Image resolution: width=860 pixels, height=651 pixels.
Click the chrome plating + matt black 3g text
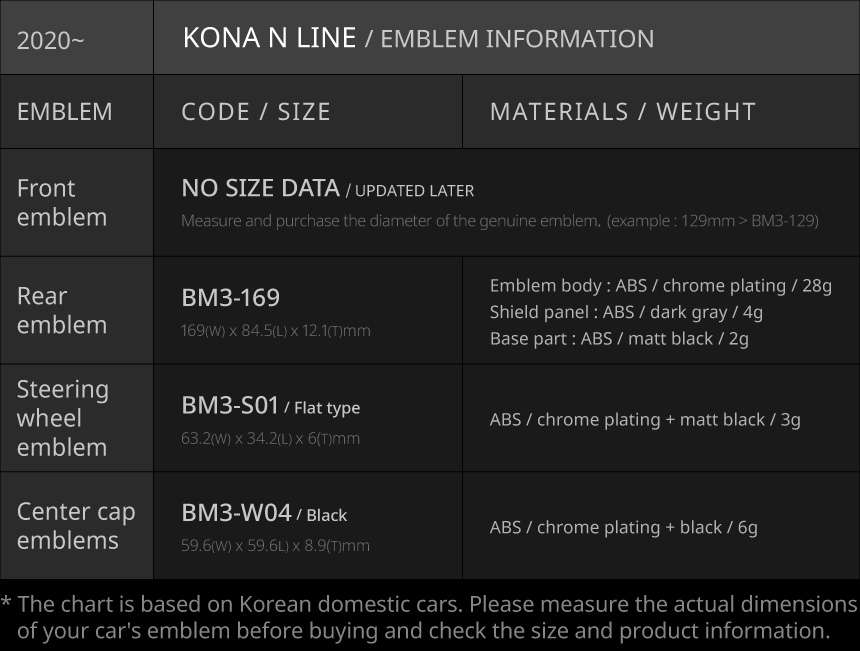point(645,419)
